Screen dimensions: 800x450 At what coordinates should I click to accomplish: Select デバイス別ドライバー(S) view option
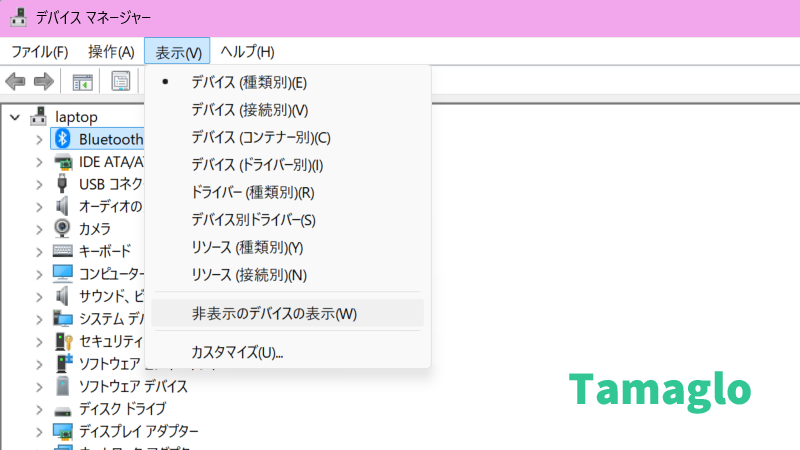(288, 220)
